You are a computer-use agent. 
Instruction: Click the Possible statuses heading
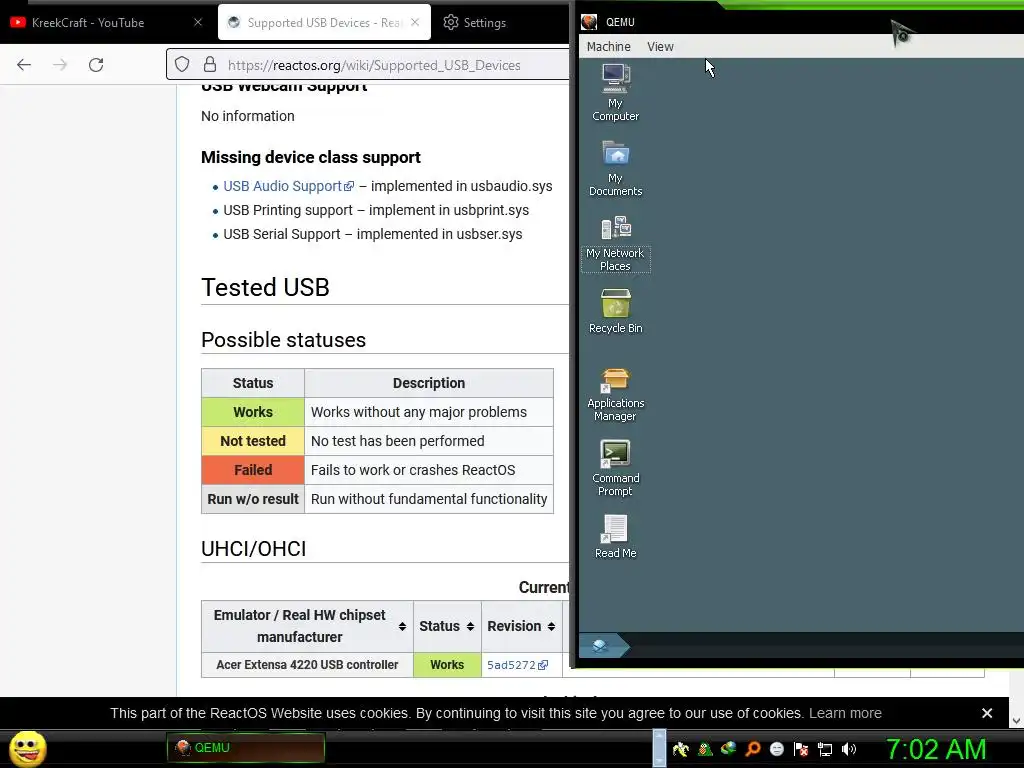(283, 340)
